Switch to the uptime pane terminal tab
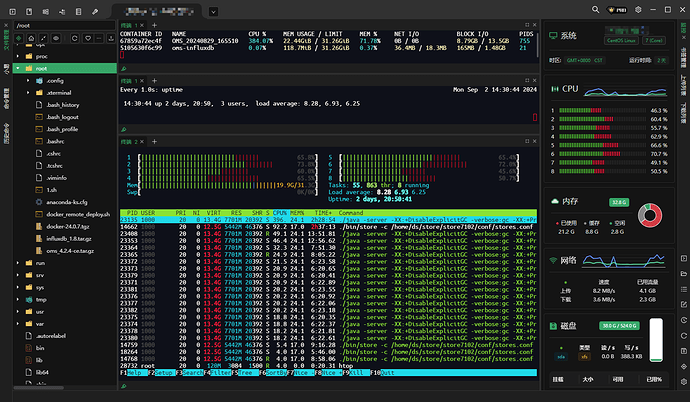Image resolution: width=690 pixels, height=402 pixels. 129,81
